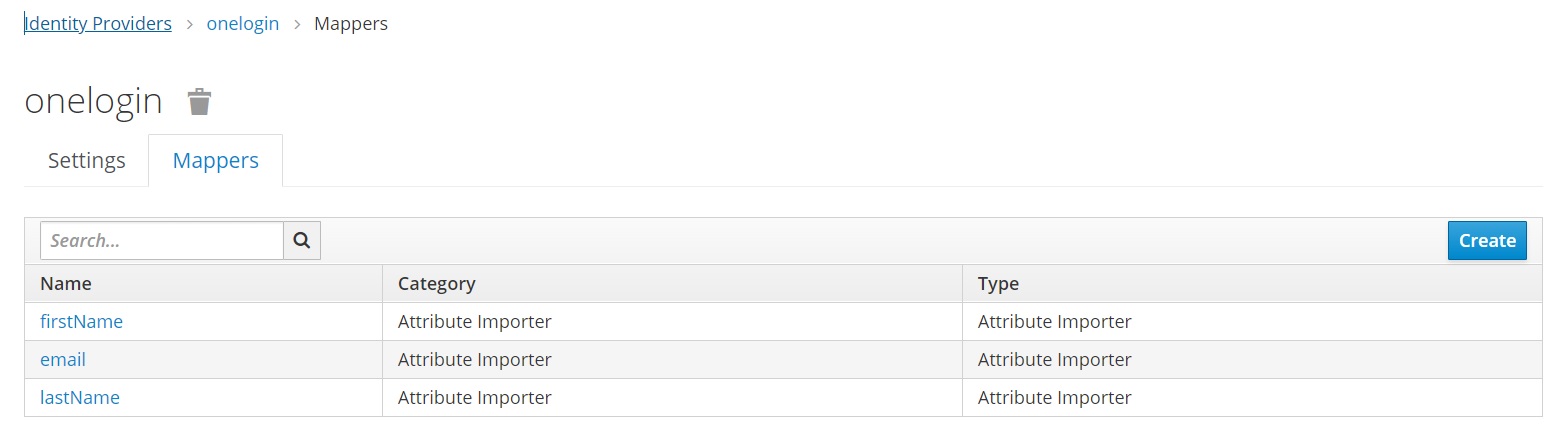Click the magnifying glass search icon
Image resolution: width=1552 pixels, height=436 pixels.
click(302, 241)
